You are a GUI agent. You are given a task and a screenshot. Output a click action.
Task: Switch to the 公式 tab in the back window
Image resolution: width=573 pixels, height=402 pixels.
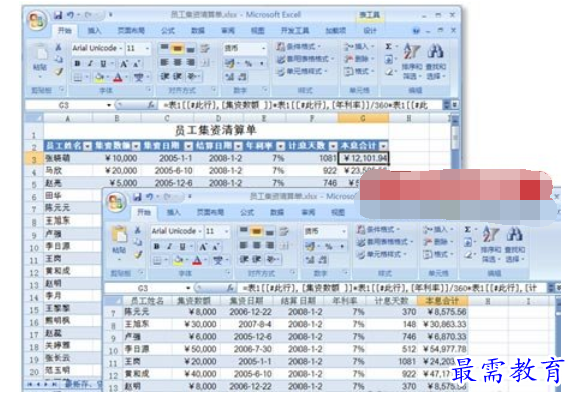pyautogui.click(x=168, y=31)
